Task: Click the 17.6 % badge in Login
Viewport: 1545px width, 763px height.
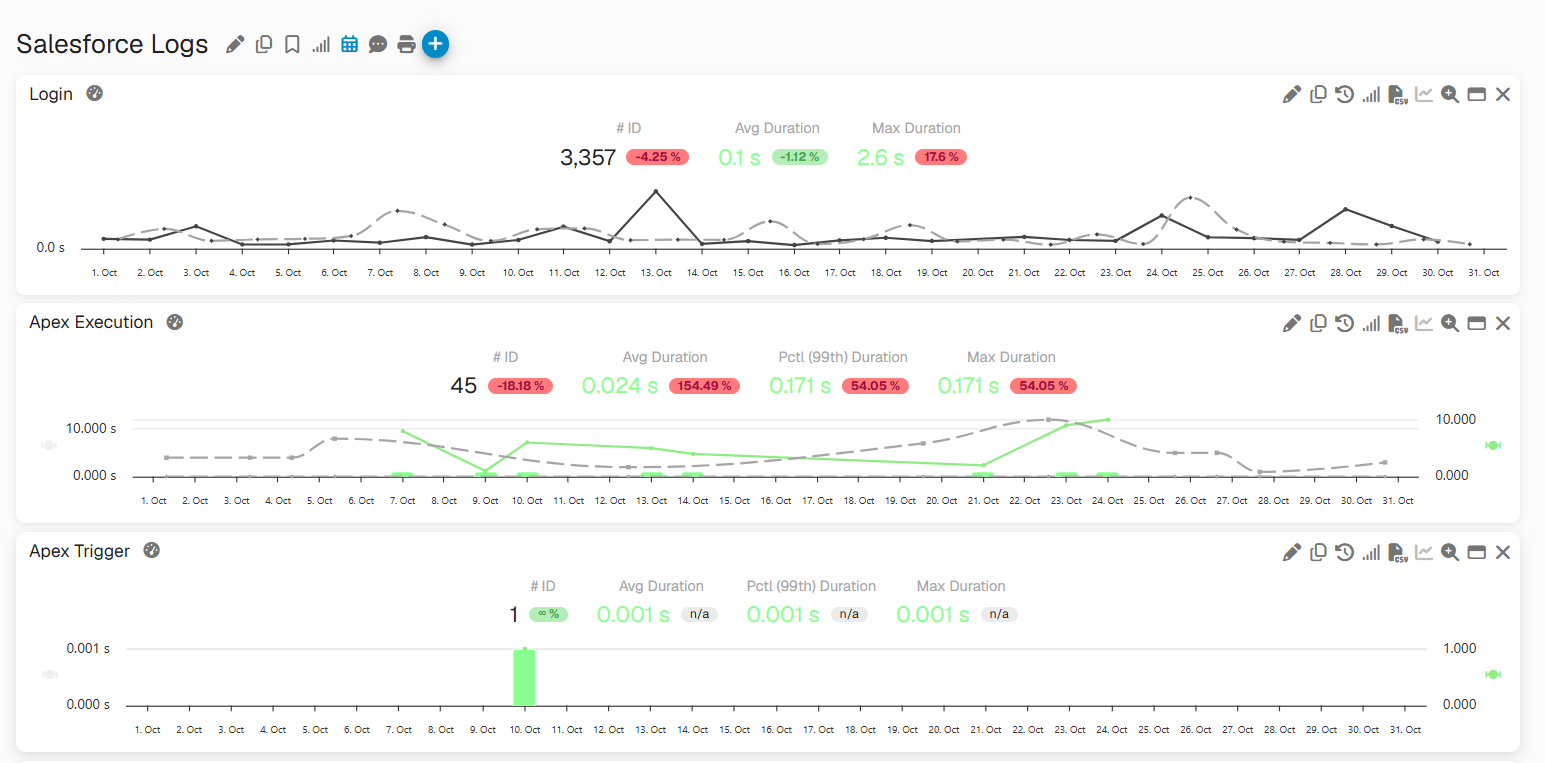Action: point(941,157)
